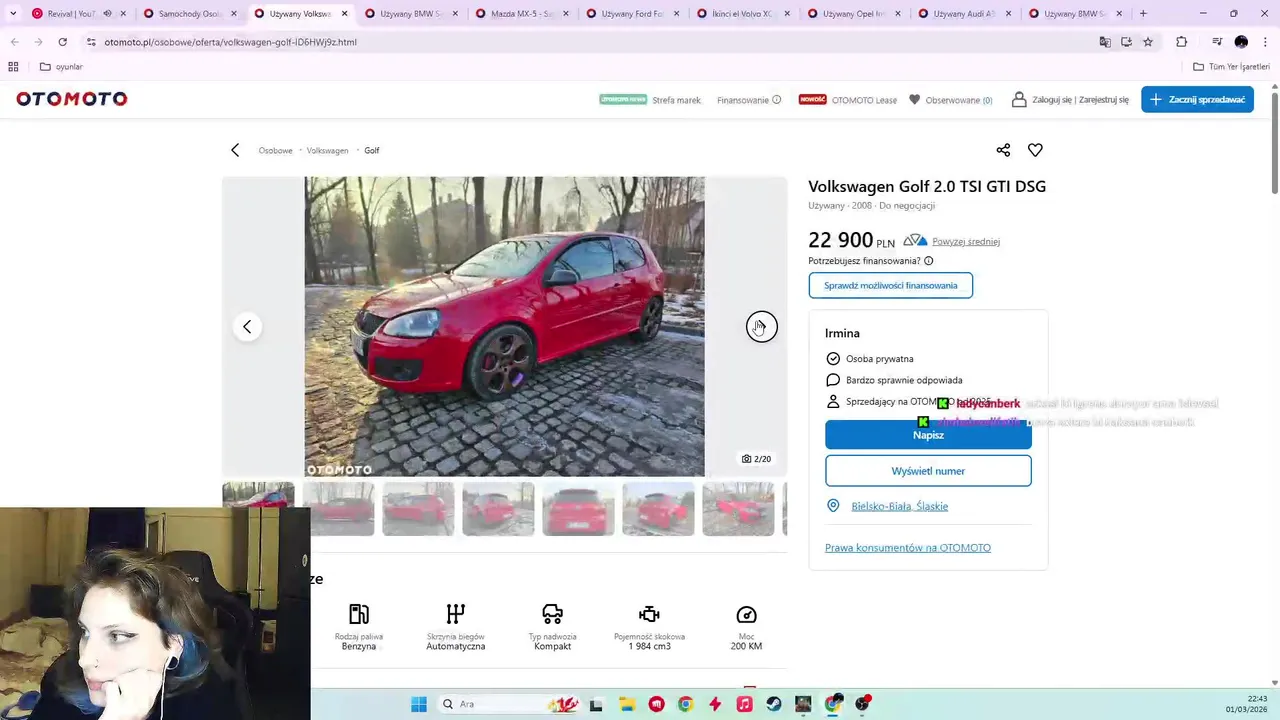Viewport: 1280px width, 720px height.
Task: Click Wyświetl numer button
Action: pos(928,471)
